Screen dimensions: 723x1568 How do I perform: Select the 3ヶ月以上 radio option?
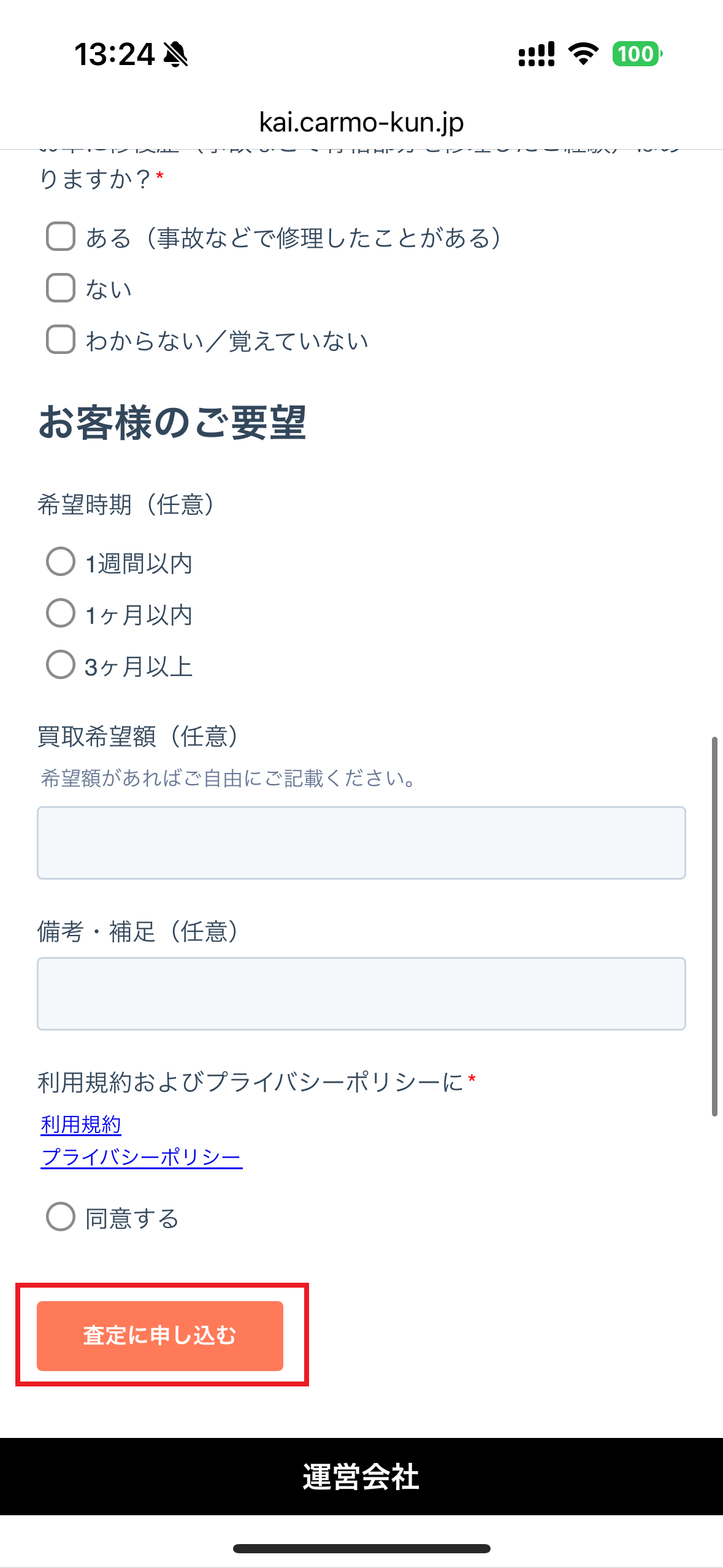click(x=61, y=665)
